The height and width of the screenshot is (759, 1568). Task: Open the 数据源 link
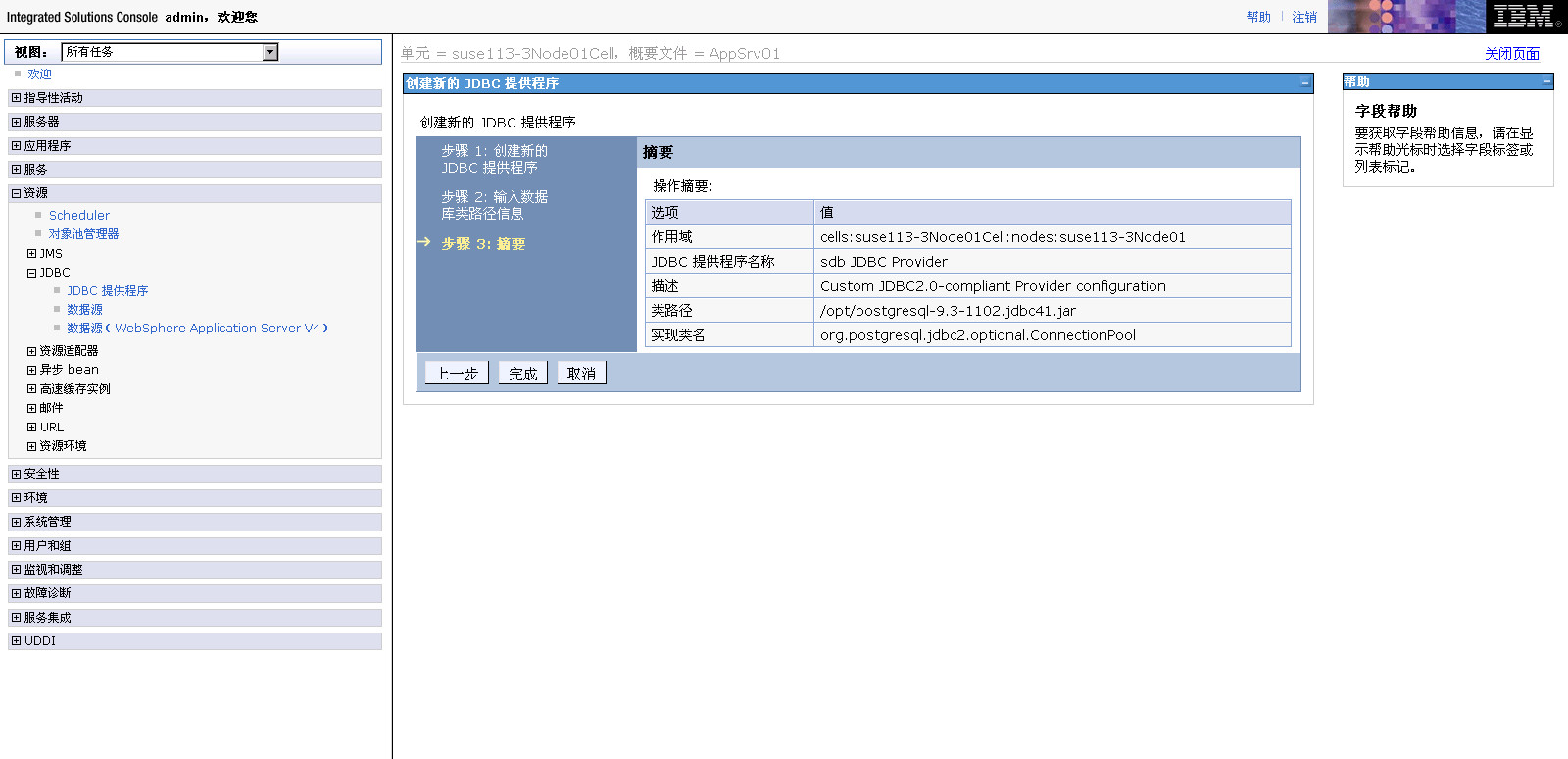[x=84, y=310]
